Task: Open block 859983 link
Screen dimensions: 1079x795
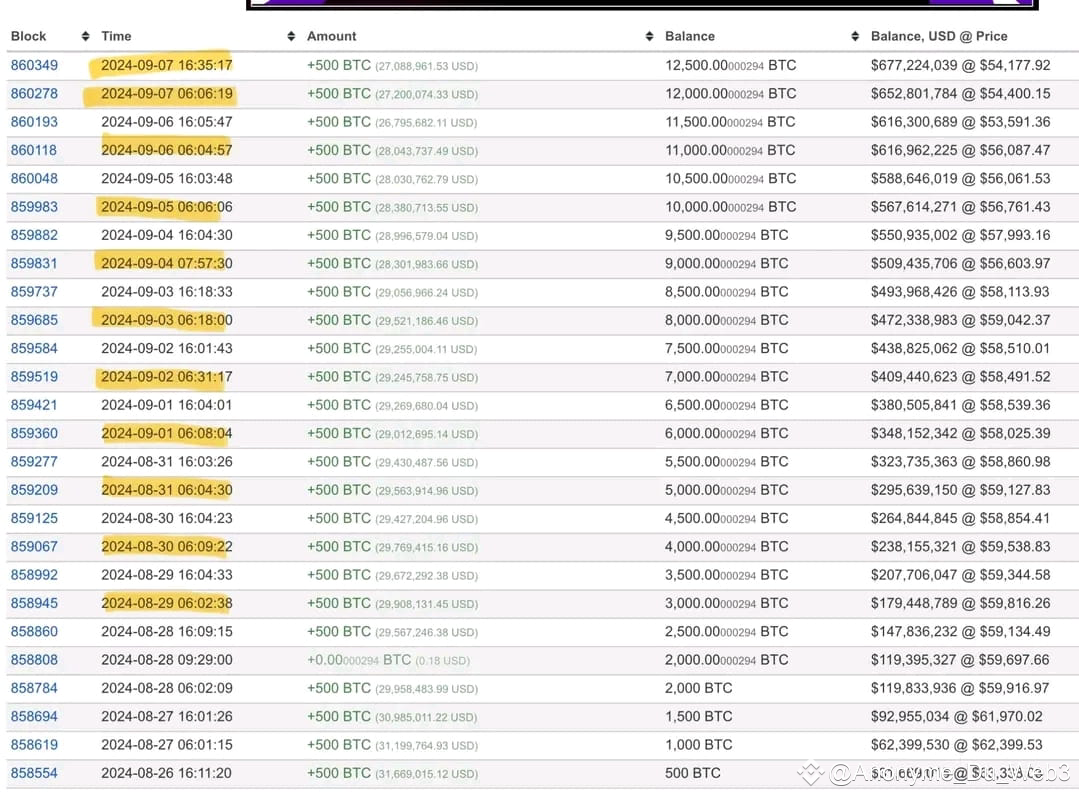Action: point(34,206)
